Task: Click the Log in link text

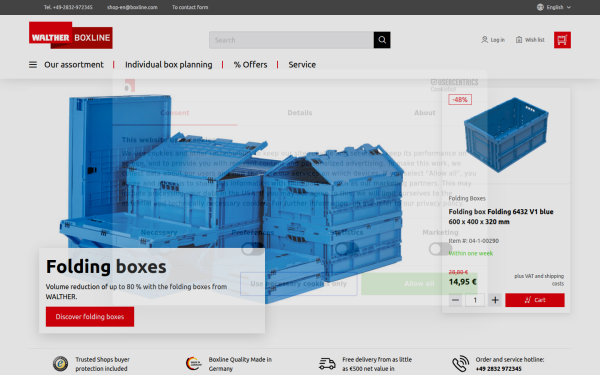Action: click(497, 40)
